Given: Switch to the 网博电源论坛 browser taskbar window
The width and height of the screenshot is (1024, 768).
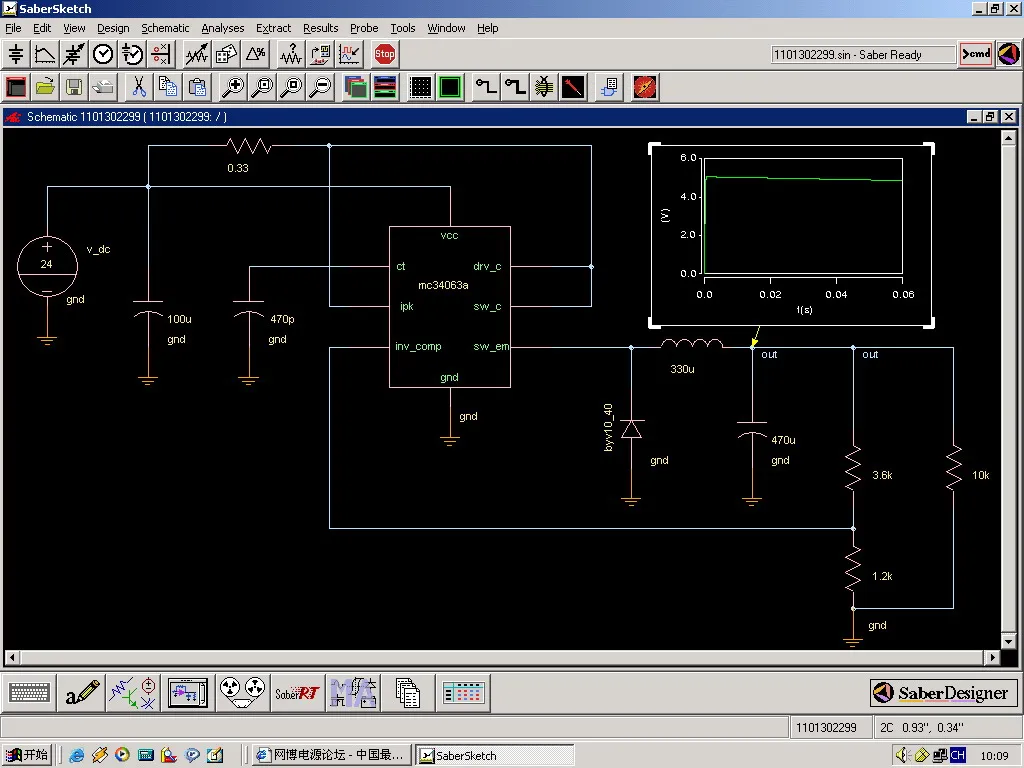Looking at the screenshot, I should [332, 755].
